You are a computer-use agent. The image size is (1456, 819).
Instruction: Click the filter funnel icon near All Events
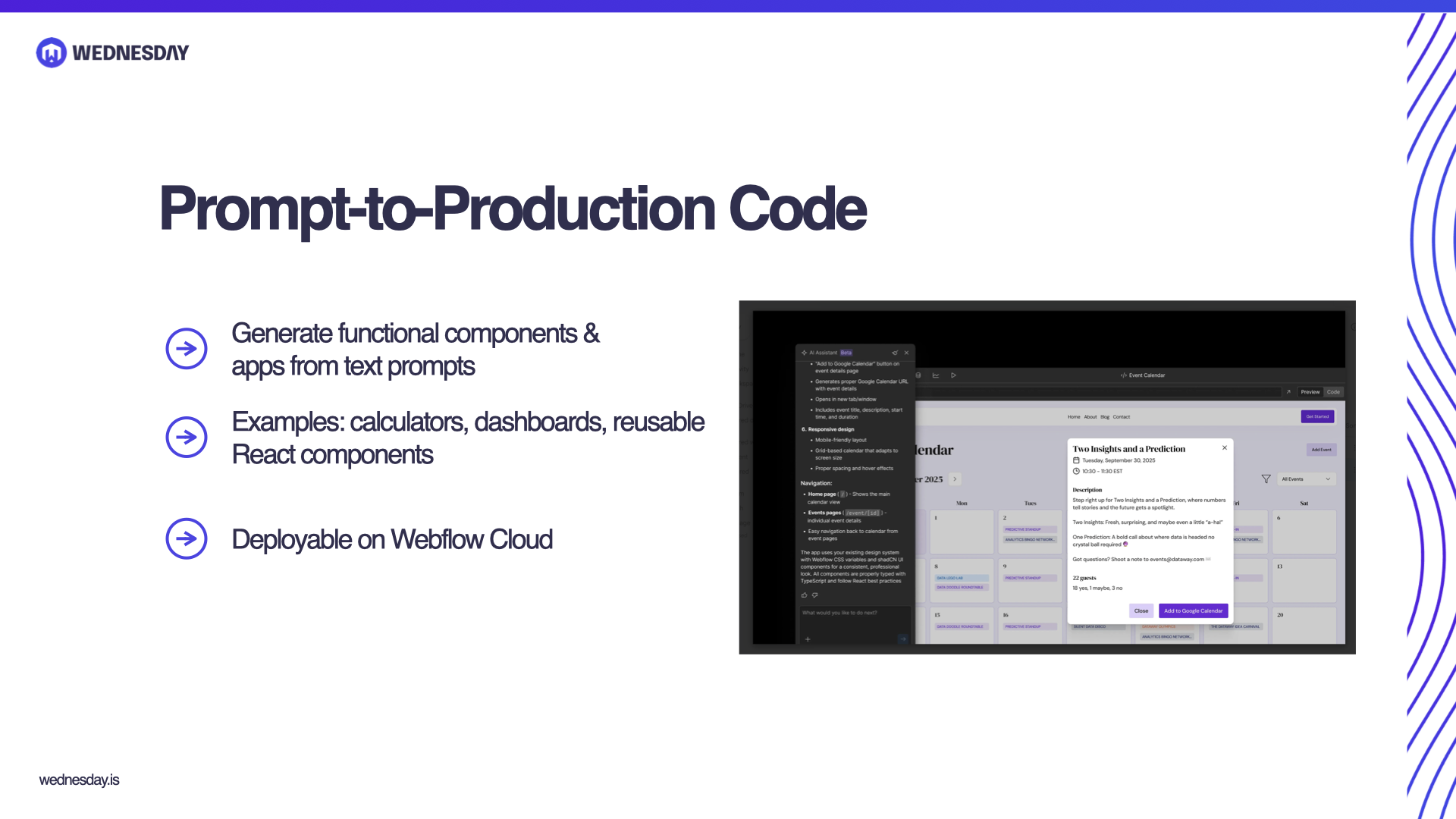point(1266,479)
